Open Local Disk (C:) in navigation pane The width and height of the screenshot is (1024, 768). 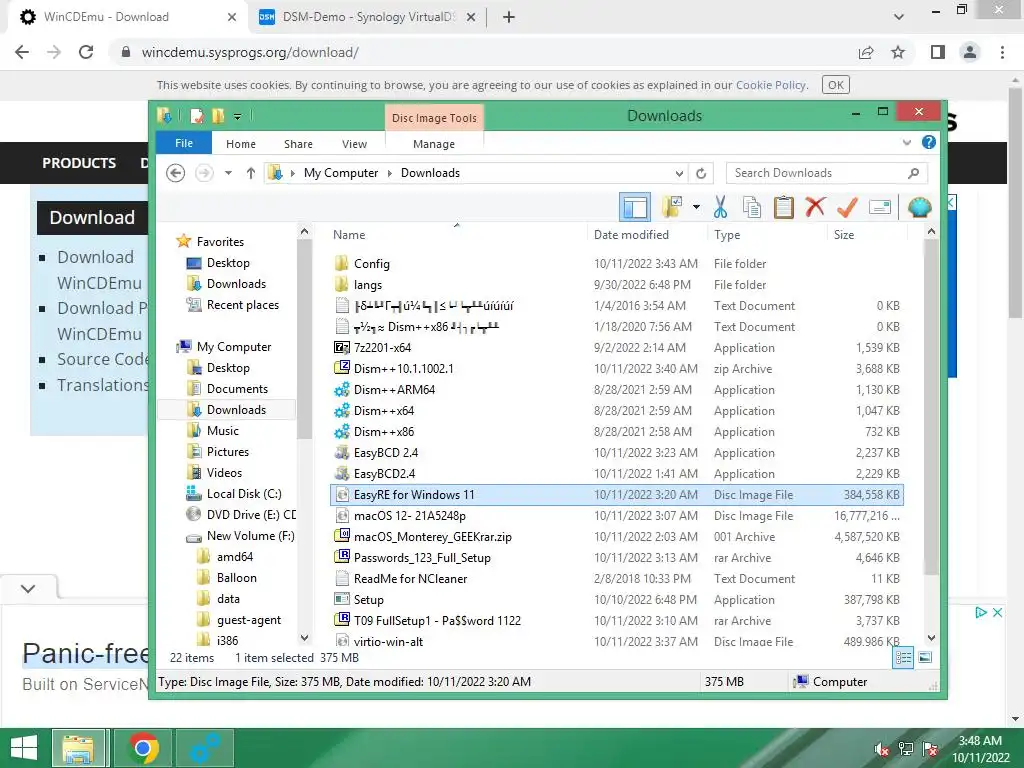click(x=244, y=494)
